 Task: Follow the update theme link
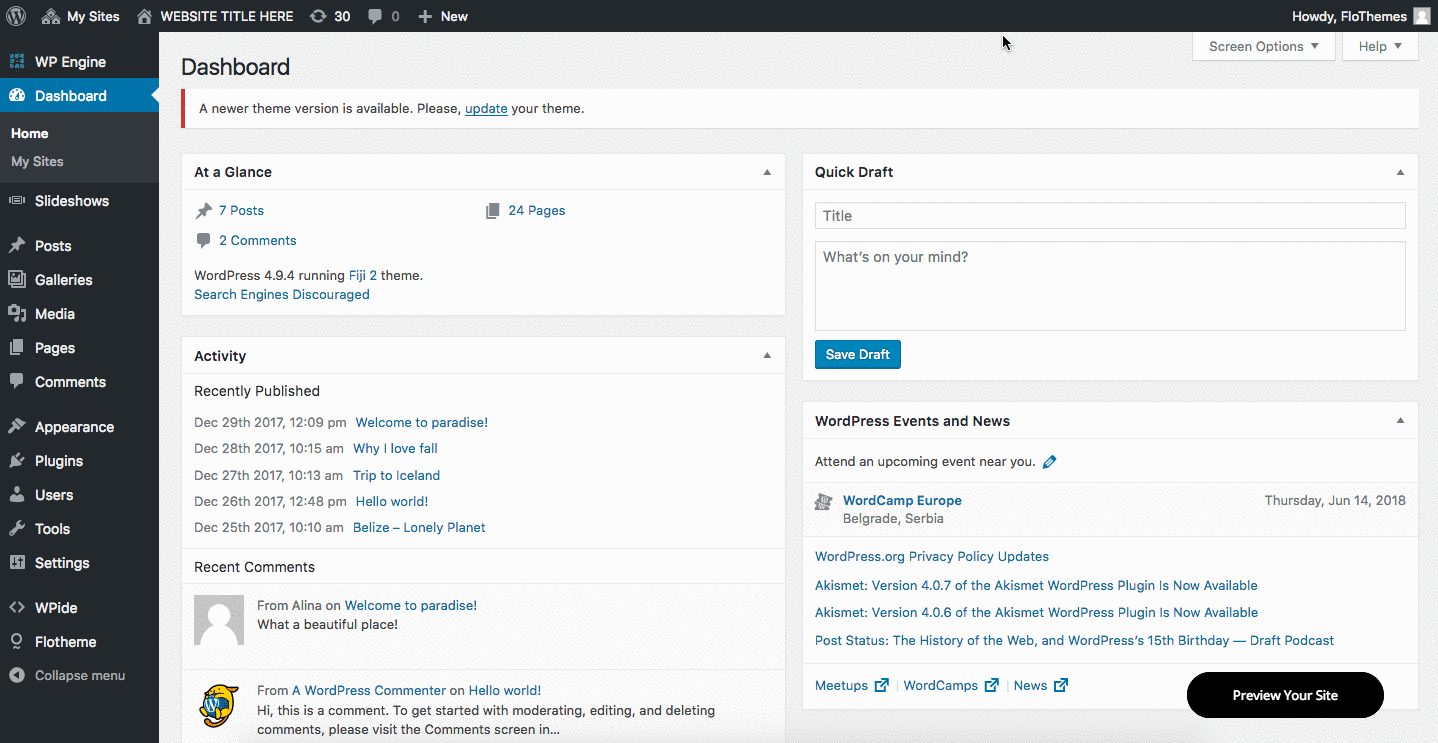(x=486, y=109)
